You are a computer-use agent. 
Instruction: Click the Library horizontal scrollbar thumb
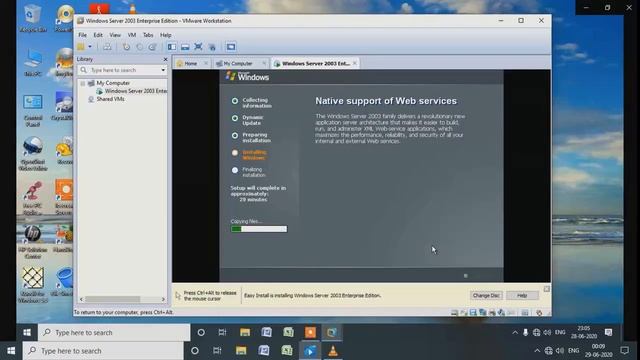pos(113,299)
